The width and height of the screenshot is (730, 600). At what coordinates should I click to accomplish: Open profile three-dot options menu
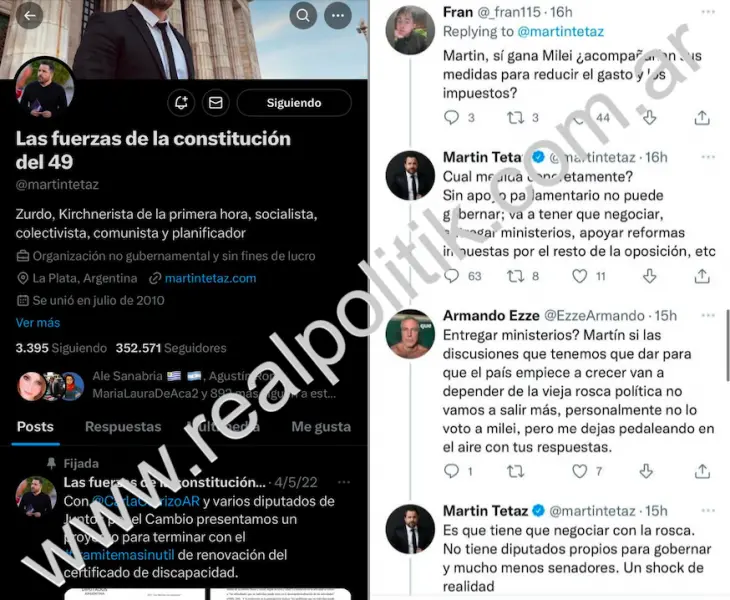point(338,15)
